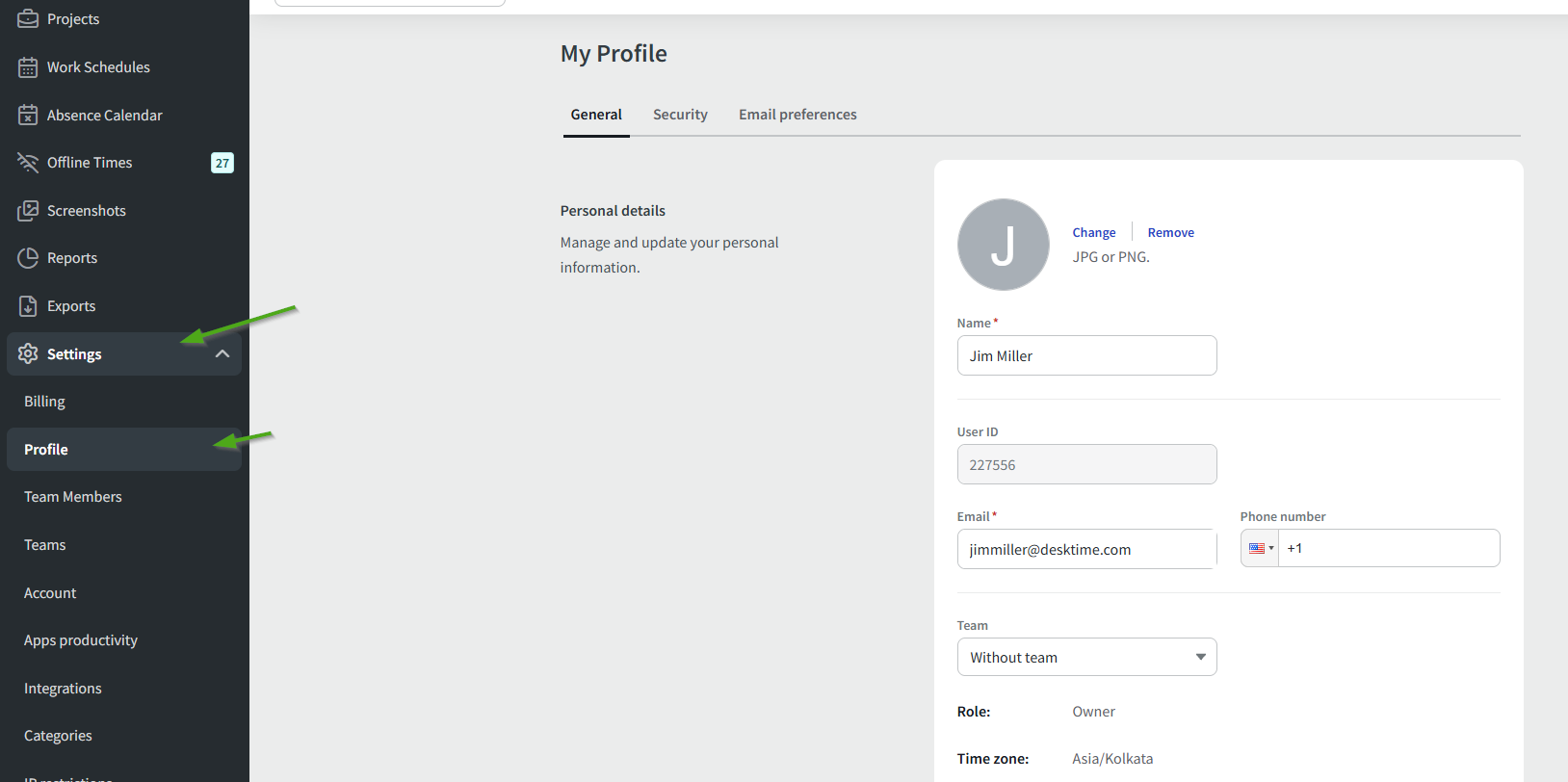Open Work Schedules calendar icon

pos(28,67)
